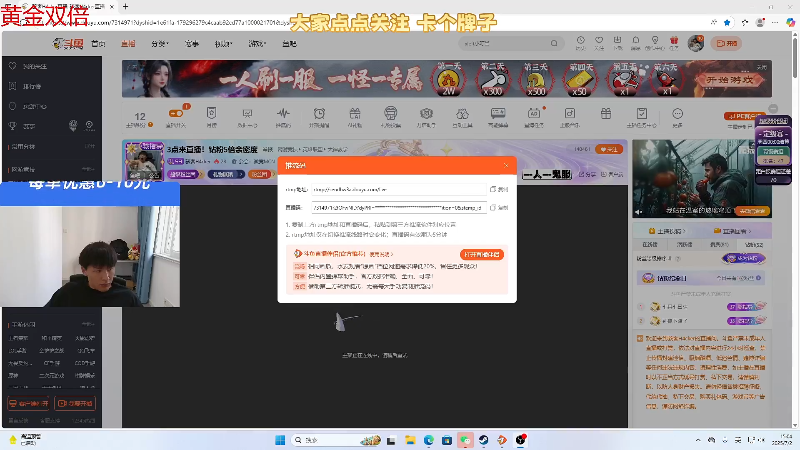The image size is (800, 450).
Task: Open a new browser tab
Action: click(126, 7)
